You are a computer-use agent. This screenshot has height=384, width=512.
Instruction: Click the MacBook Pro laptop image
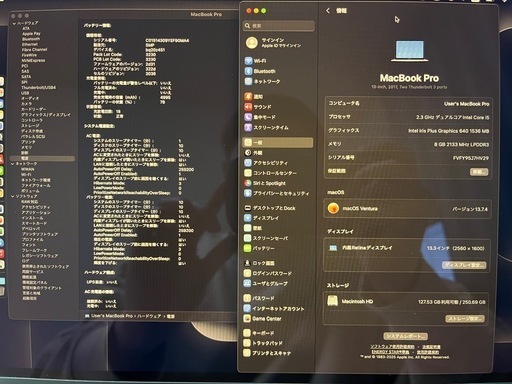click(x=410, y=51)
